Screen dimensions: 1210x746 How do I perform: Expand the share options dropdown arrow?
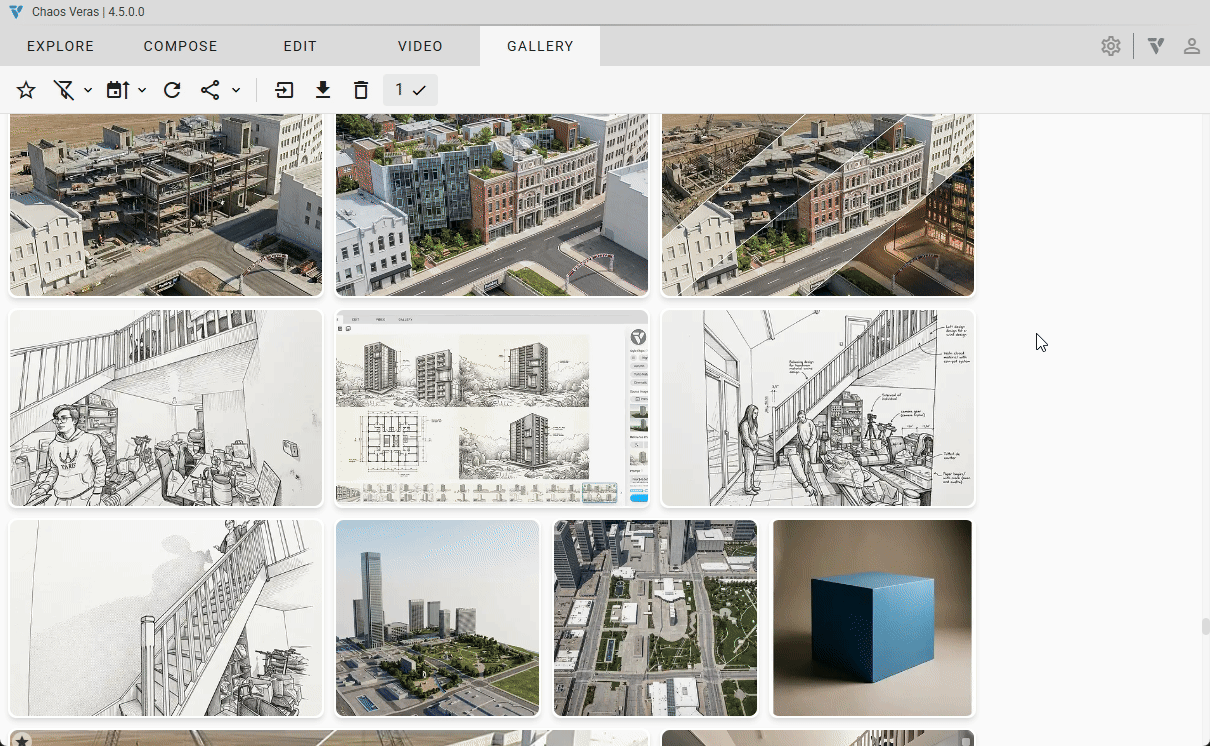tap(236, 90)
